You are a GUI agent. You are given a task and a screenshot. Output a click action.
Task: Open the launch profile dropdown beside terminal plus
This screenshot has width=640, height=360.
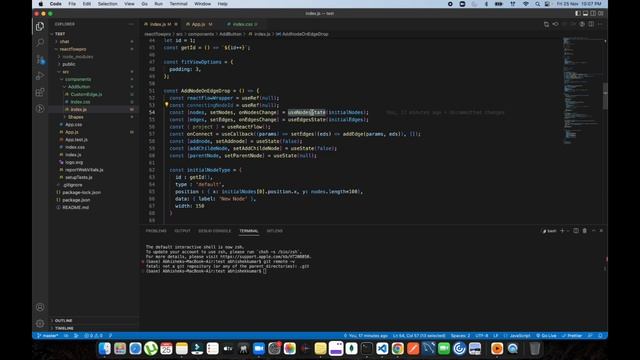pyautogui.click(x=568, y=231)
